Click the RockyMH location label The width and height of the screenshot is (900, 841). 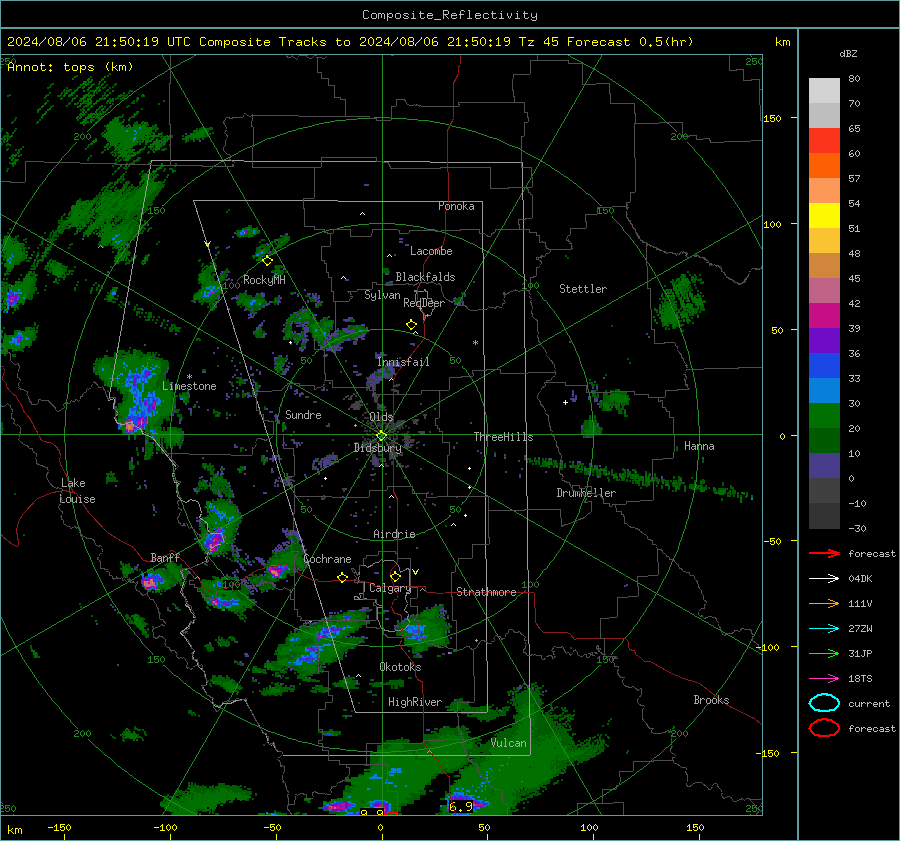[264, 280]
